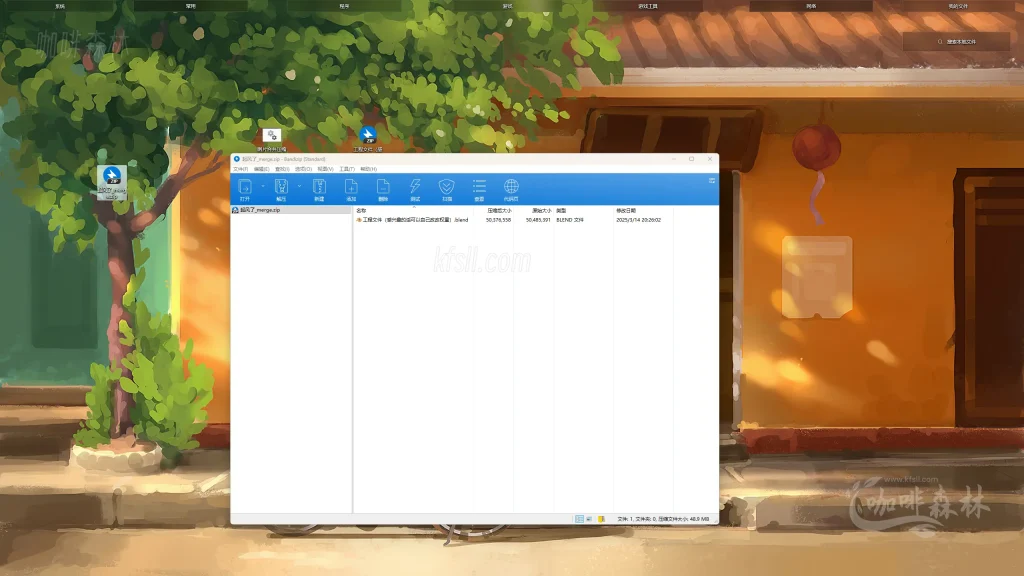1024x576 pixels.
Task: Click the search local files box on desktop
Action: pyautogui.click(x=956, y=42)
